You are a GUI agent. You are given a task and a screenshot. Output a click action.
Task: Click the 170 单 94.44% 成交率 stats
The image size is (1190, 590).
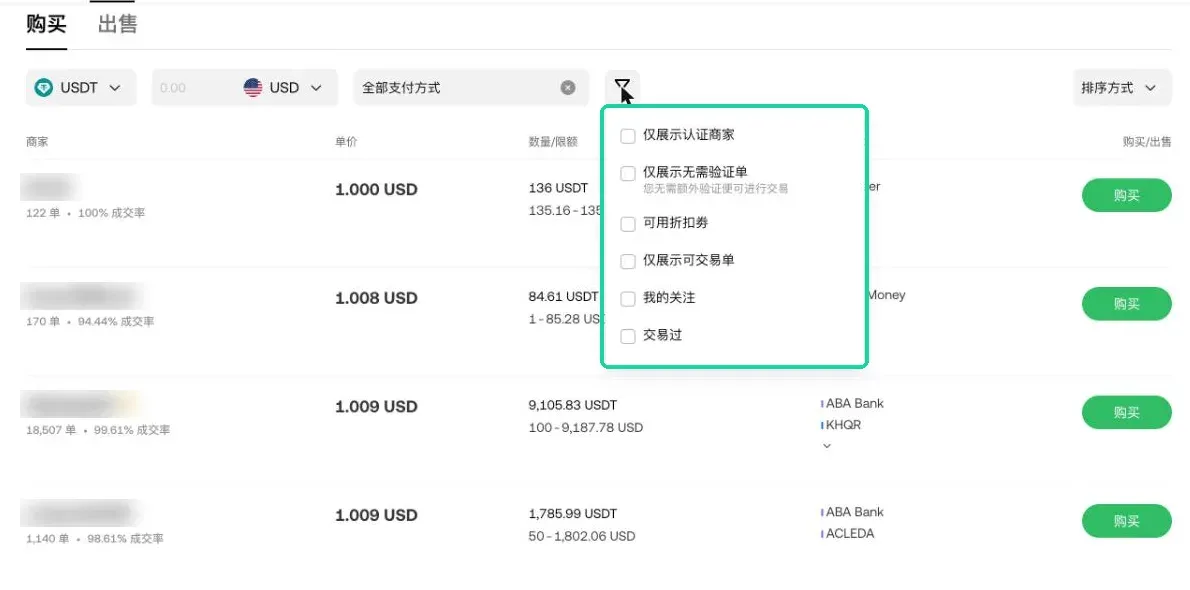point(90,322)
